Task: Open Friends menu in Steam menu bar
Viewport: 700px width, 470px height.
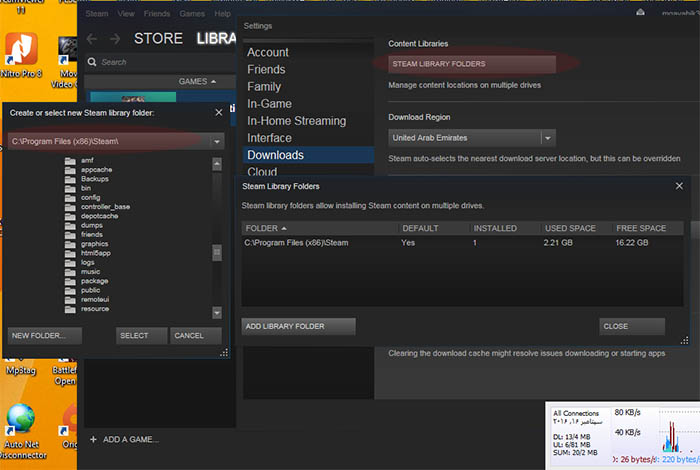Action: pos(157,14)
